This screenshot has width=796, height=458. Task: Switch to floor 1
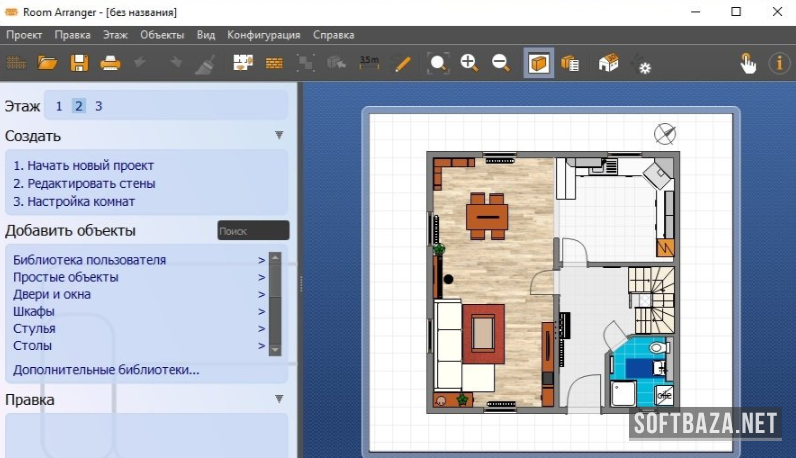59,106
